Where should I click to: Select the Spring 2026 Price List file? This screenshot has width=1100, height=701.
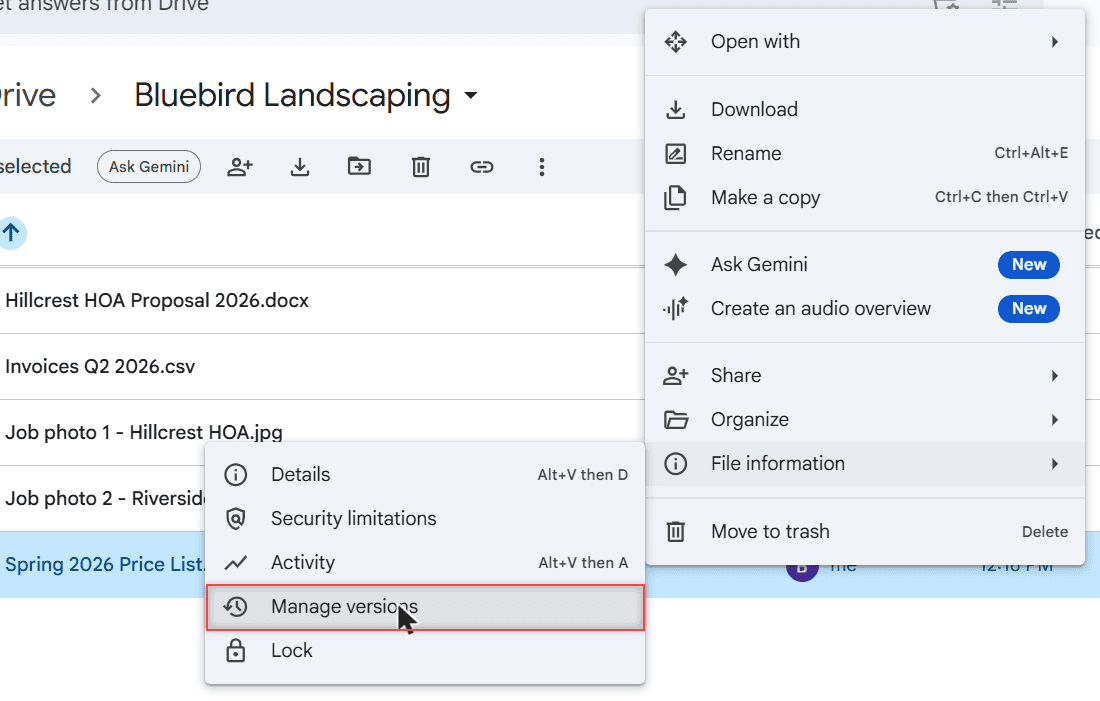[105, 564]
